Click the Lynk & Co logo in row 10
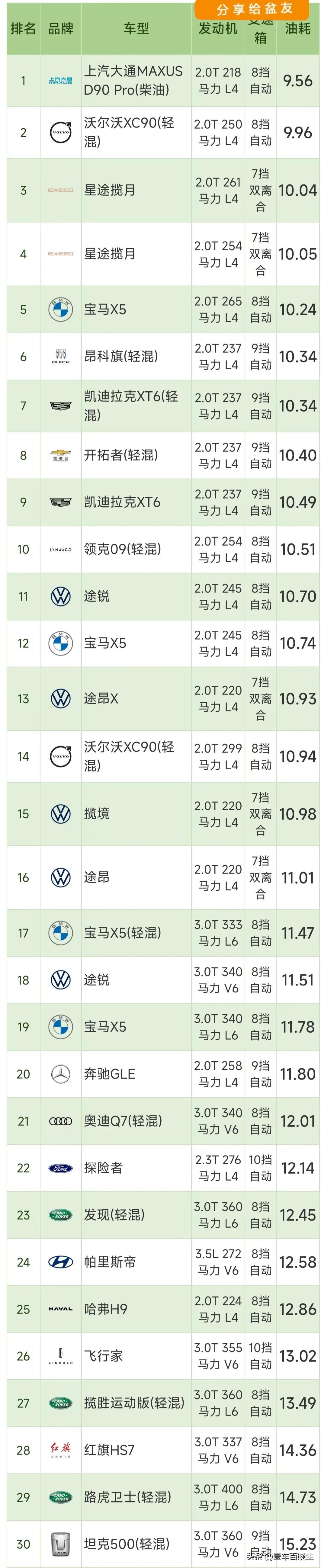The image size is (321, 1568). pyautogui.click(x=60, y=550)
